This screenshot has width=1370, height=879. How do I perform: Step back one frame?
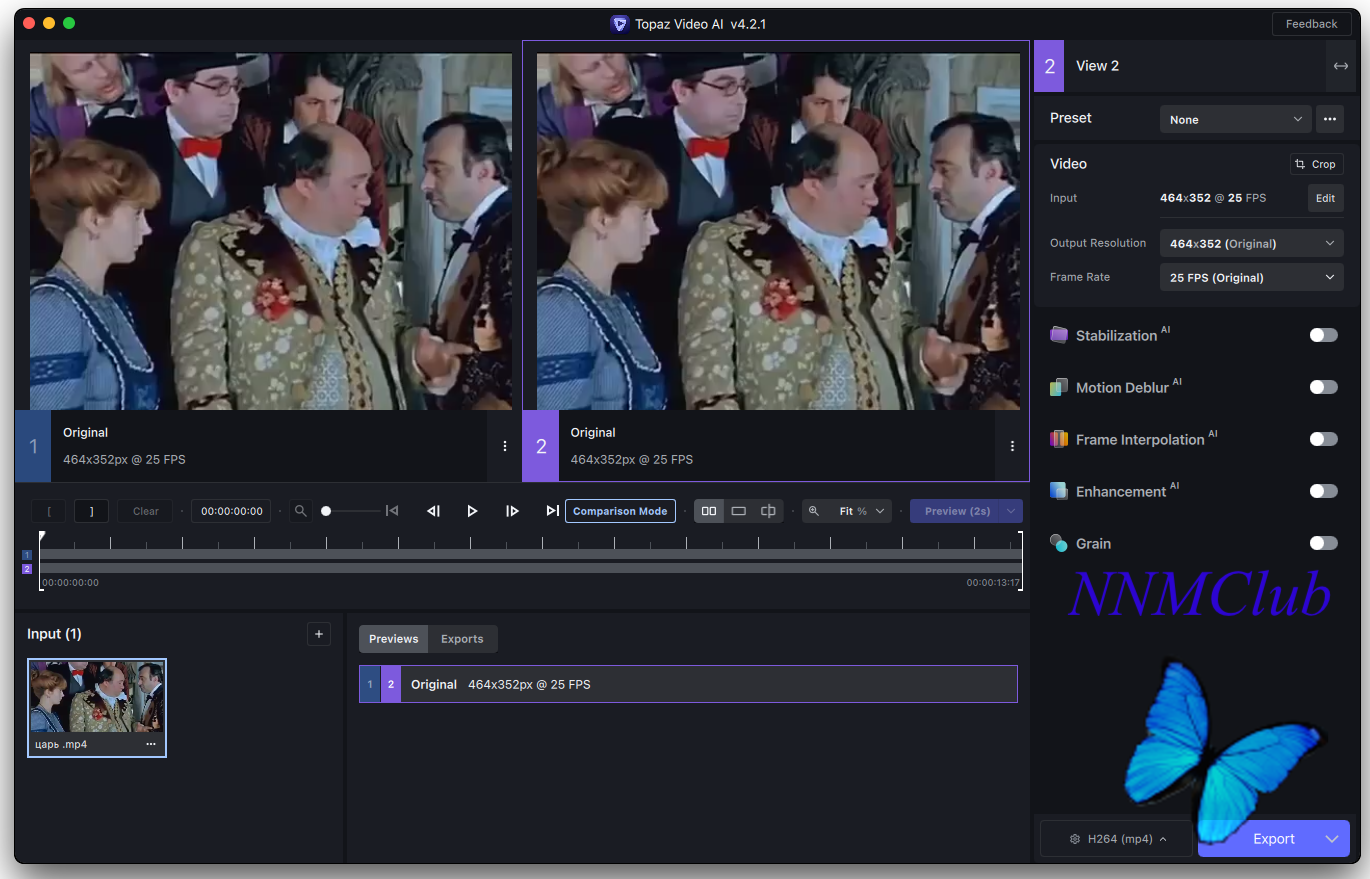pos(433,511)
